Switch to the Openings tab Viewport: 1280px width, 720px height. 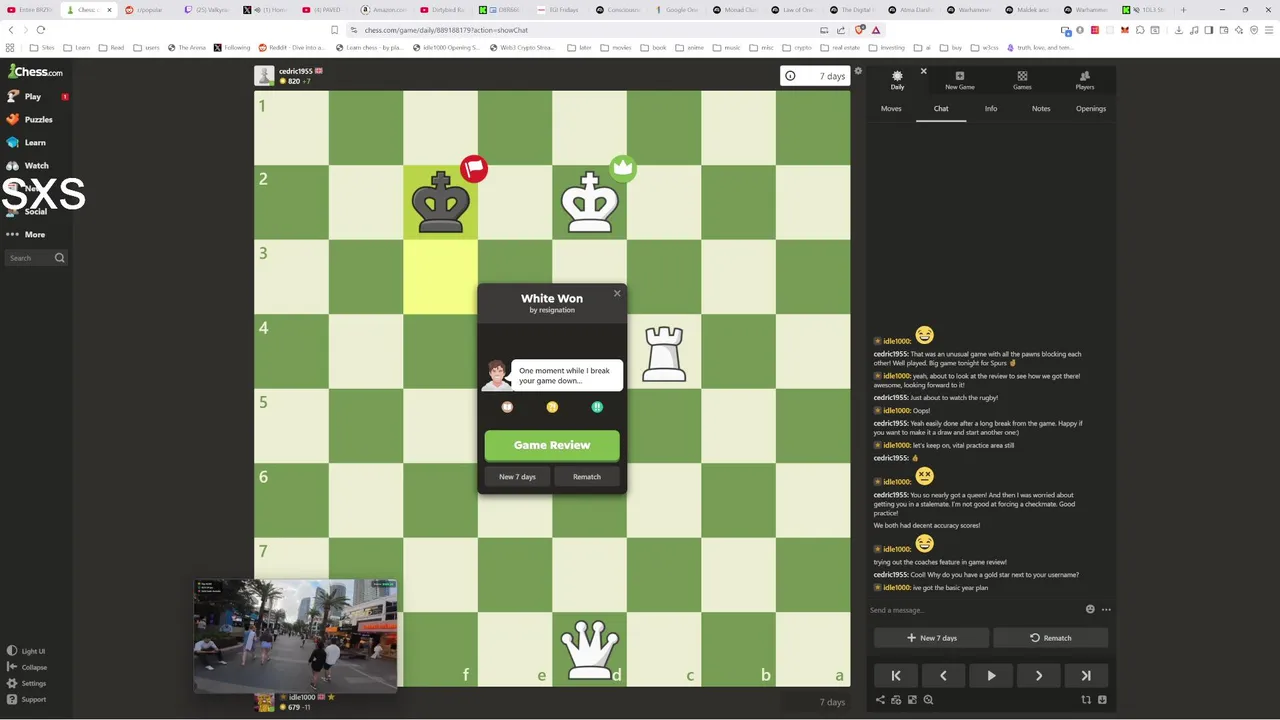coord(1091,108)
